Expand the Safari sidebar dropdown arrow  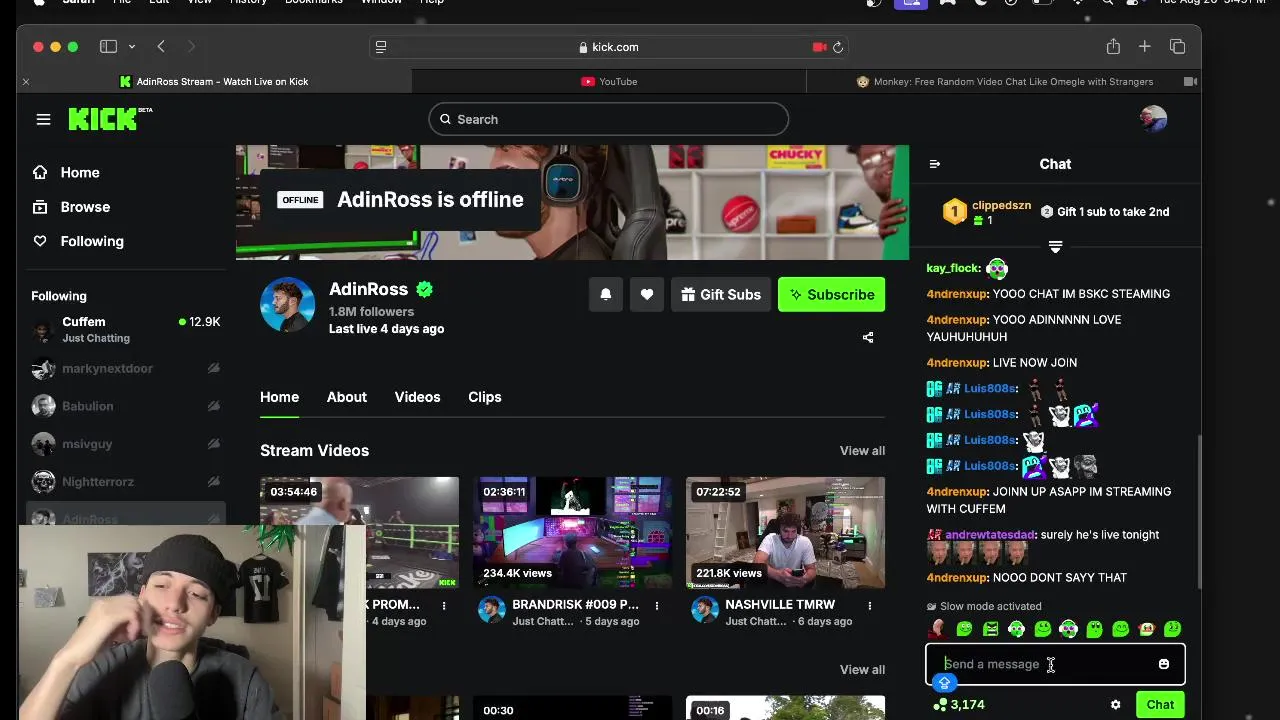click(x=131, y=47)
